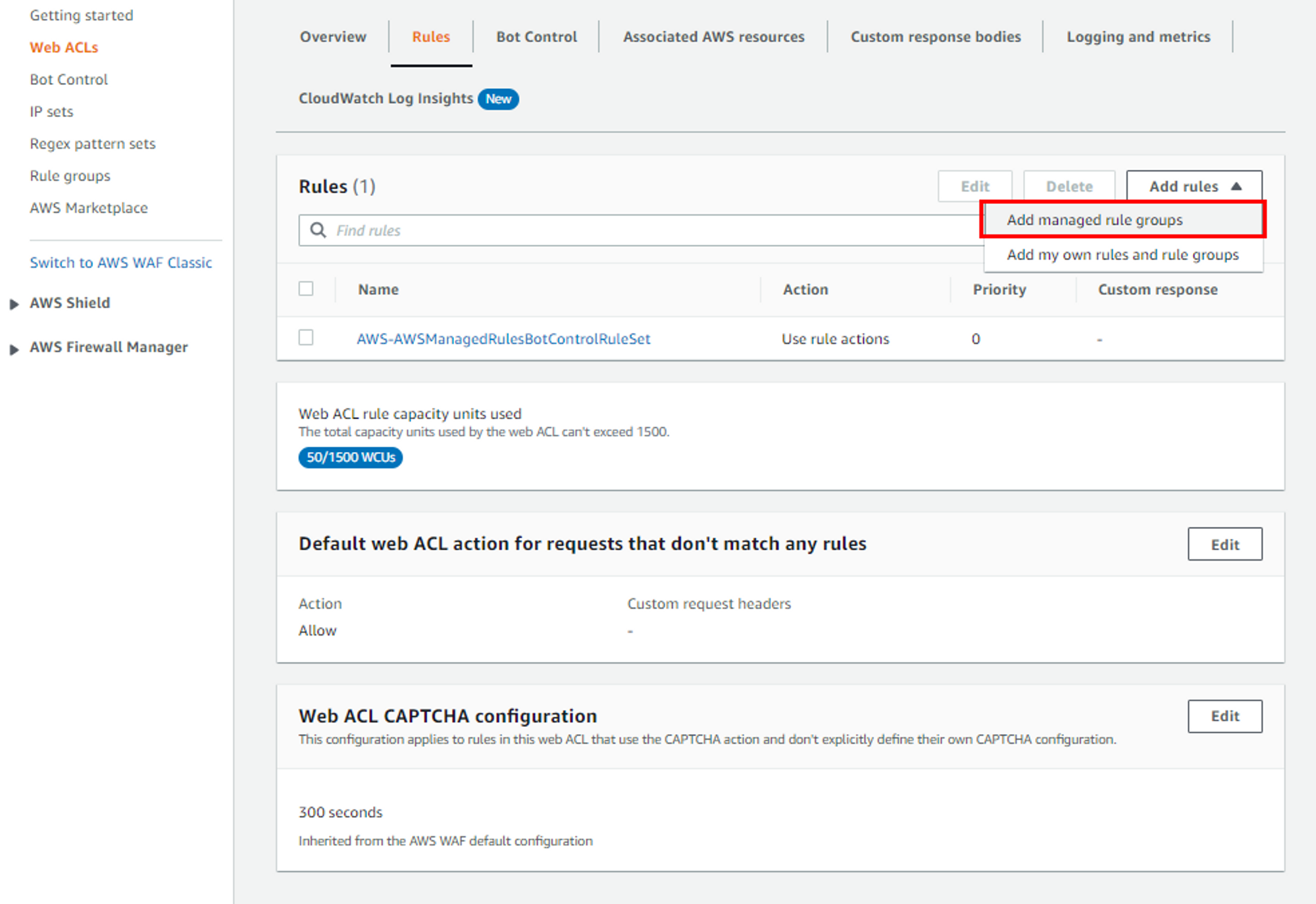Edit the Web ACL CAPTCHA configuration

[x=1224, y=716]
